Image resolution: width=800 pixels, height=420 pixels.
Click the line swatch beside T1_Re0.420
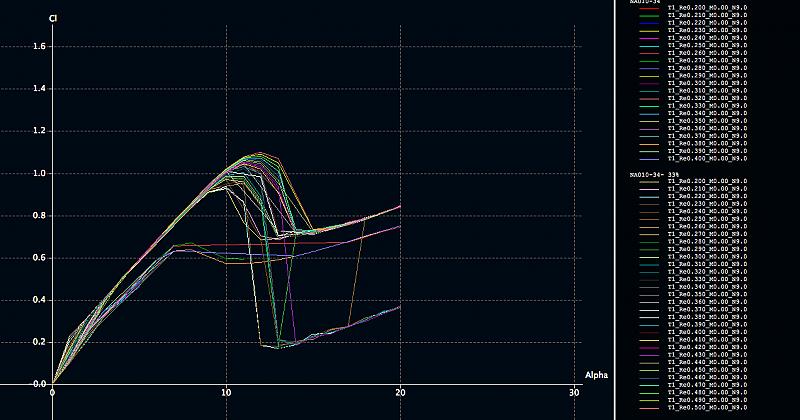[x=648, y=347]
